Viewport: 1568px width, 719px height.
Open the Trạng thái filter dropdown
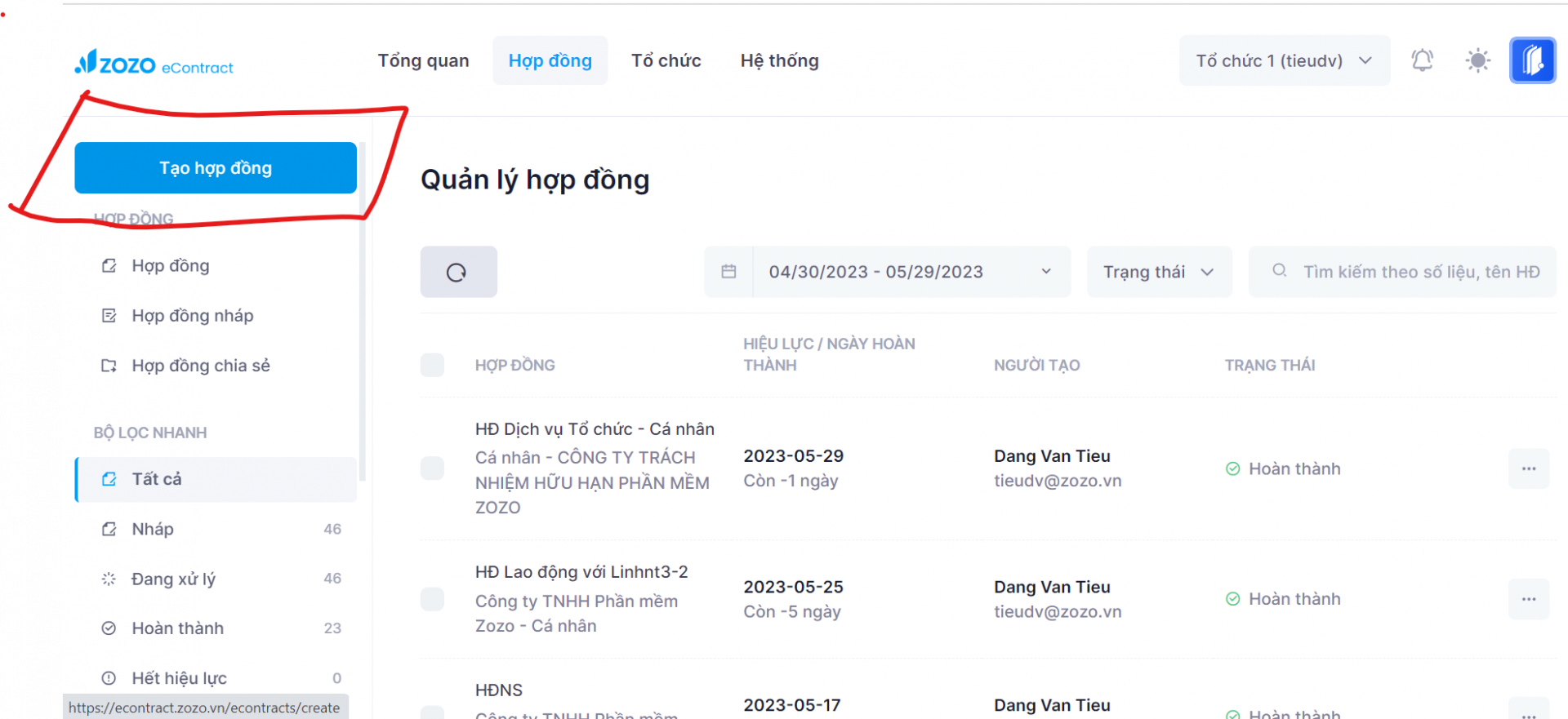click(x=1159, y=272)
